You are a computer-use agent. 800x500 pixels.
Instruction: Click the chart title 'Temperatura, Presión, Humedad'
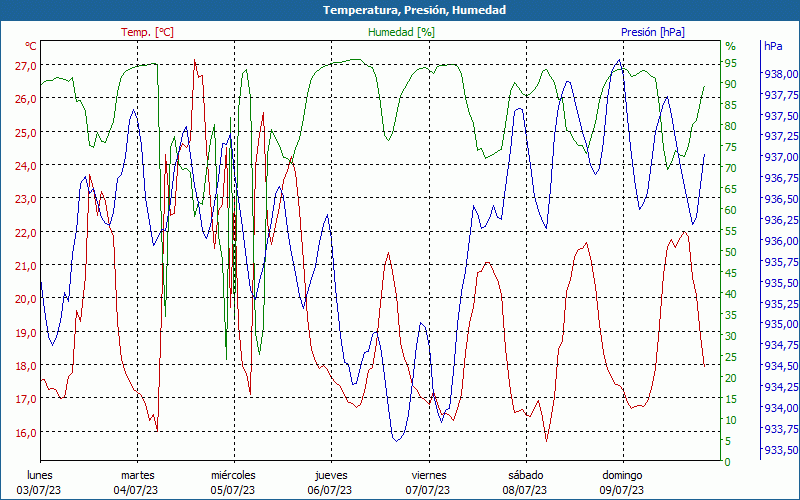pyautogui.click(x=414, y=10)
